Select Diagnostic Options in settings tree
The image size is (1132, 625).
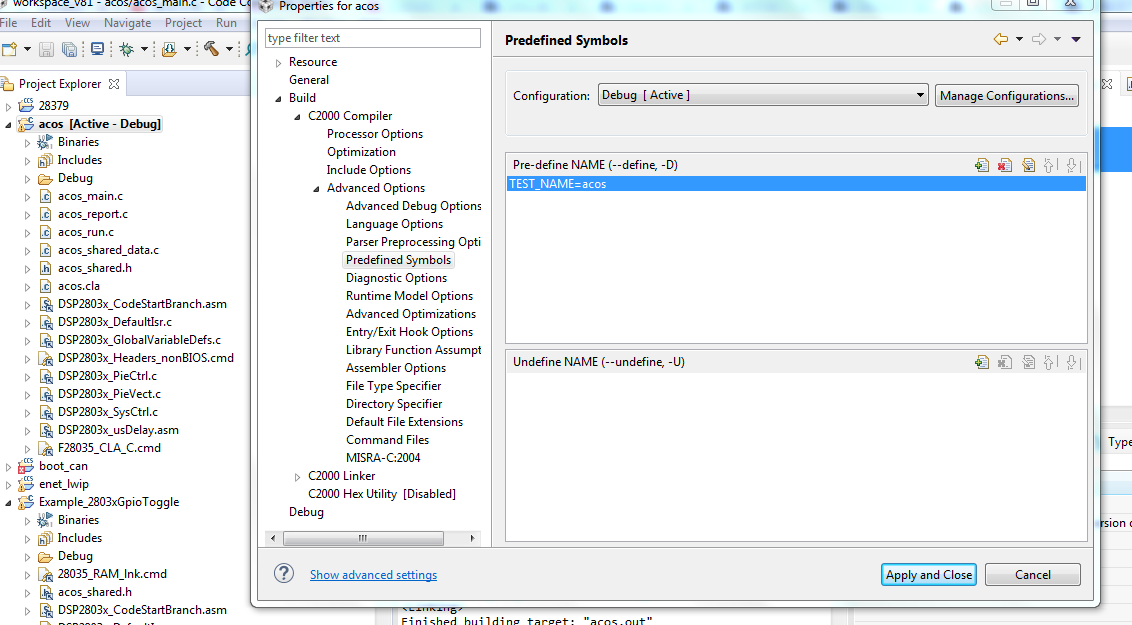(396, 278)
